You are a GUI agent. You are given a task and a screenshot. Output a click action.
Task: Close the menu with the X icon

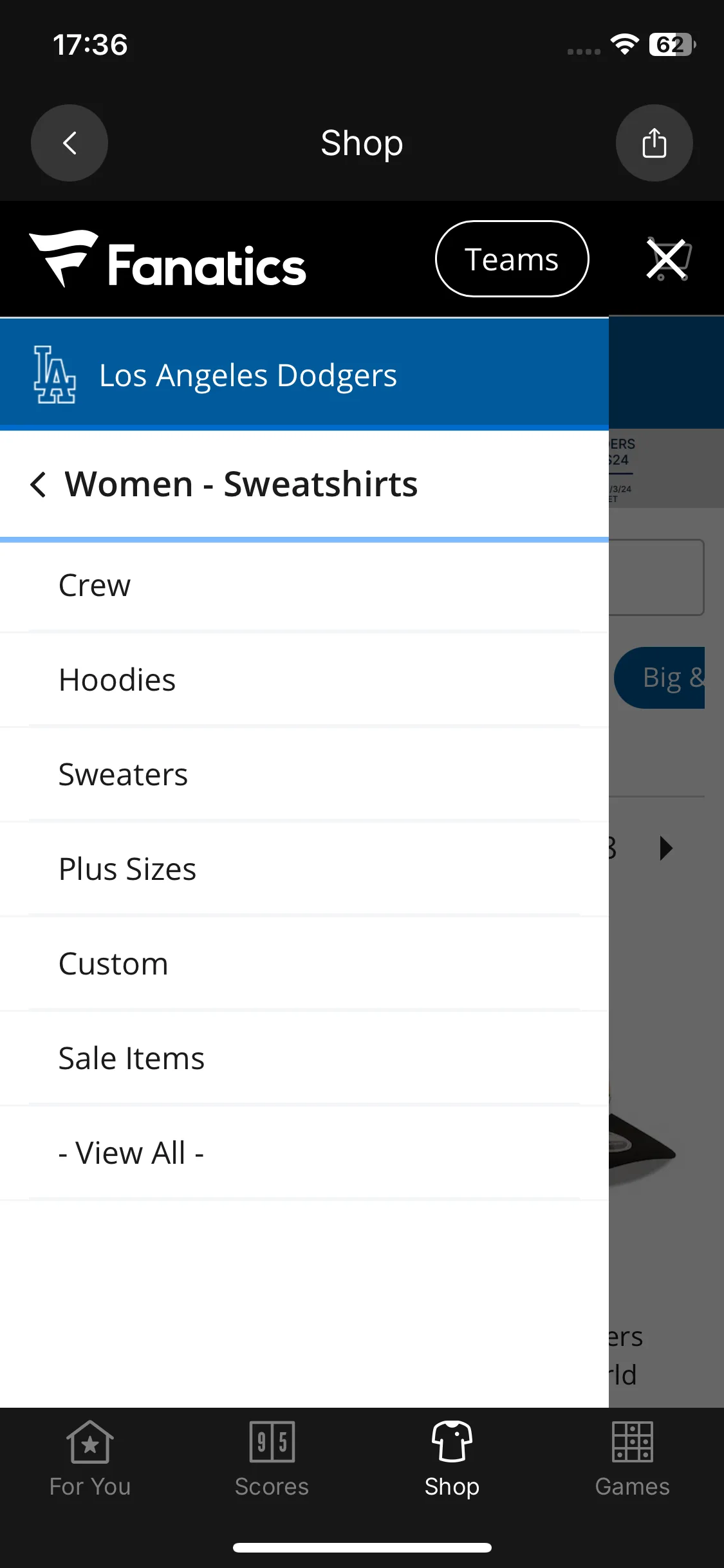point(667,259)
